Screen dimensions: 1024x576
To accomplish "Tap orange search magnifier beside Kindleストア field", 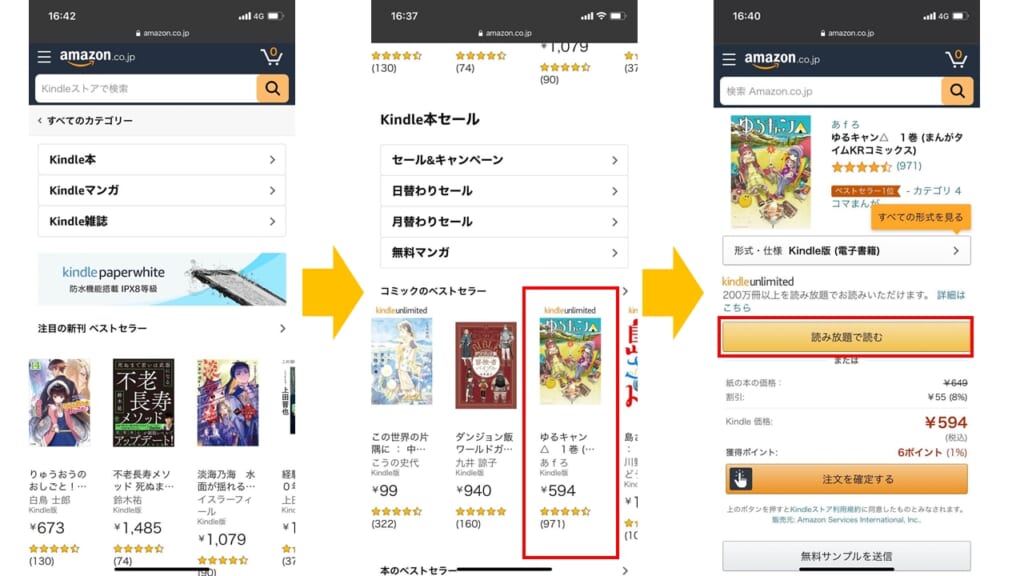I will [272, 88].
